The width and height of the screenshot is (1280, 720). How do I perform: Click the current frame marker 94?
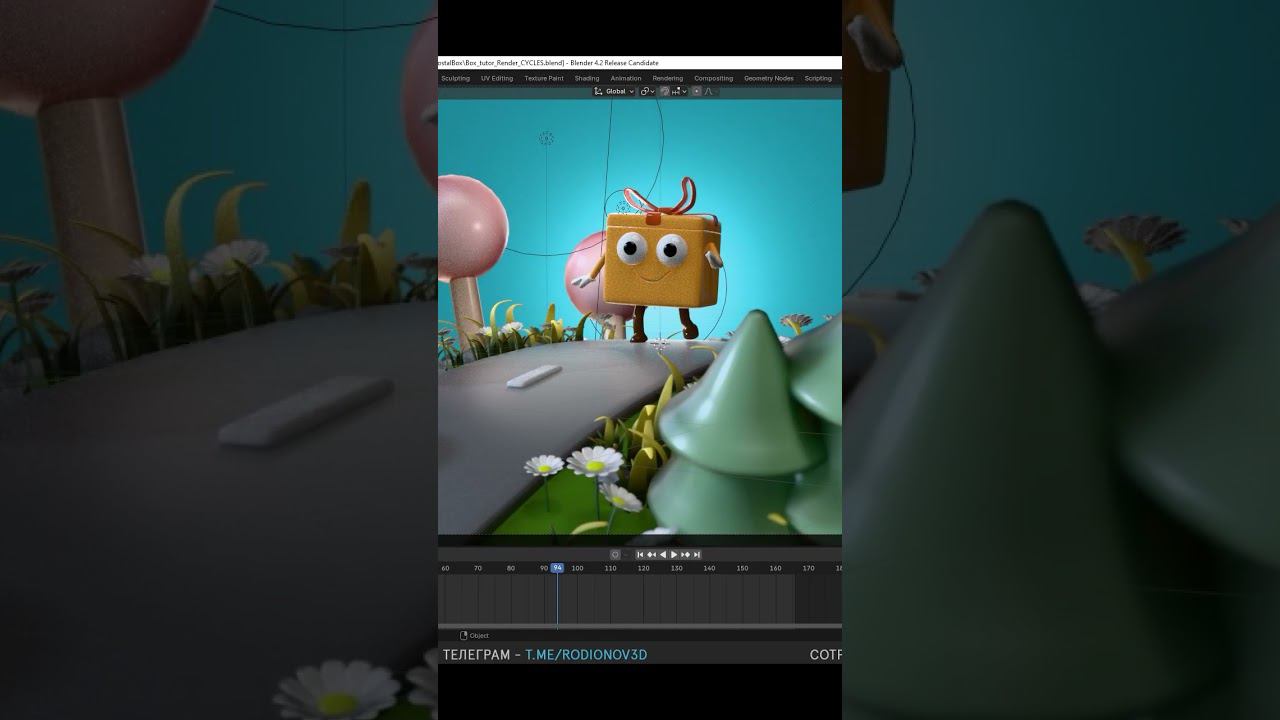pos(557,568)
